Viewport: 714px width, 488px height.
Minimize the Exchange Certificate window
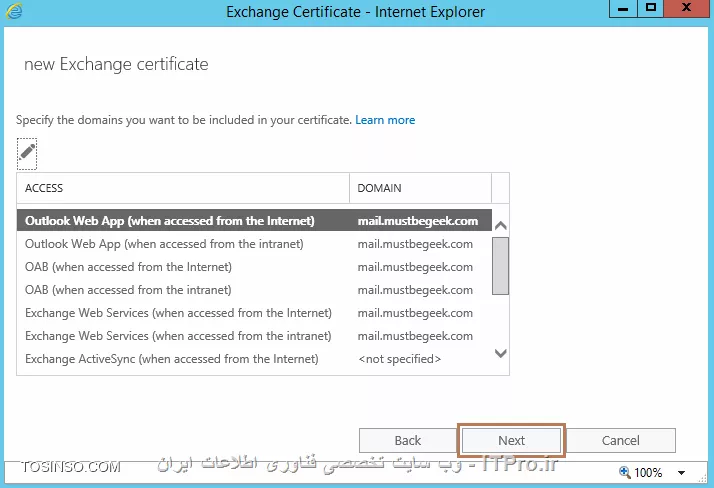tap(623, 9)
